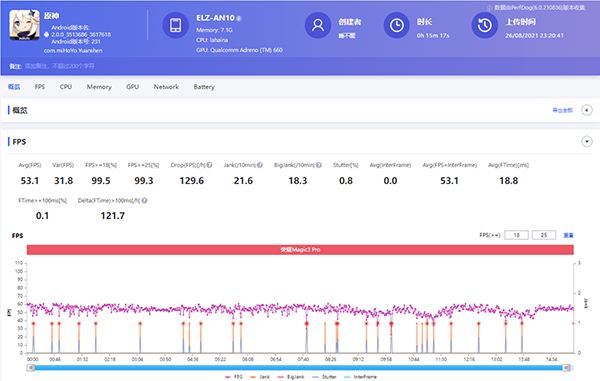Image resolution: width=600 pixels, height=381 pixels.
Task: Switch to the Battery tab
Action: [204, 87]
